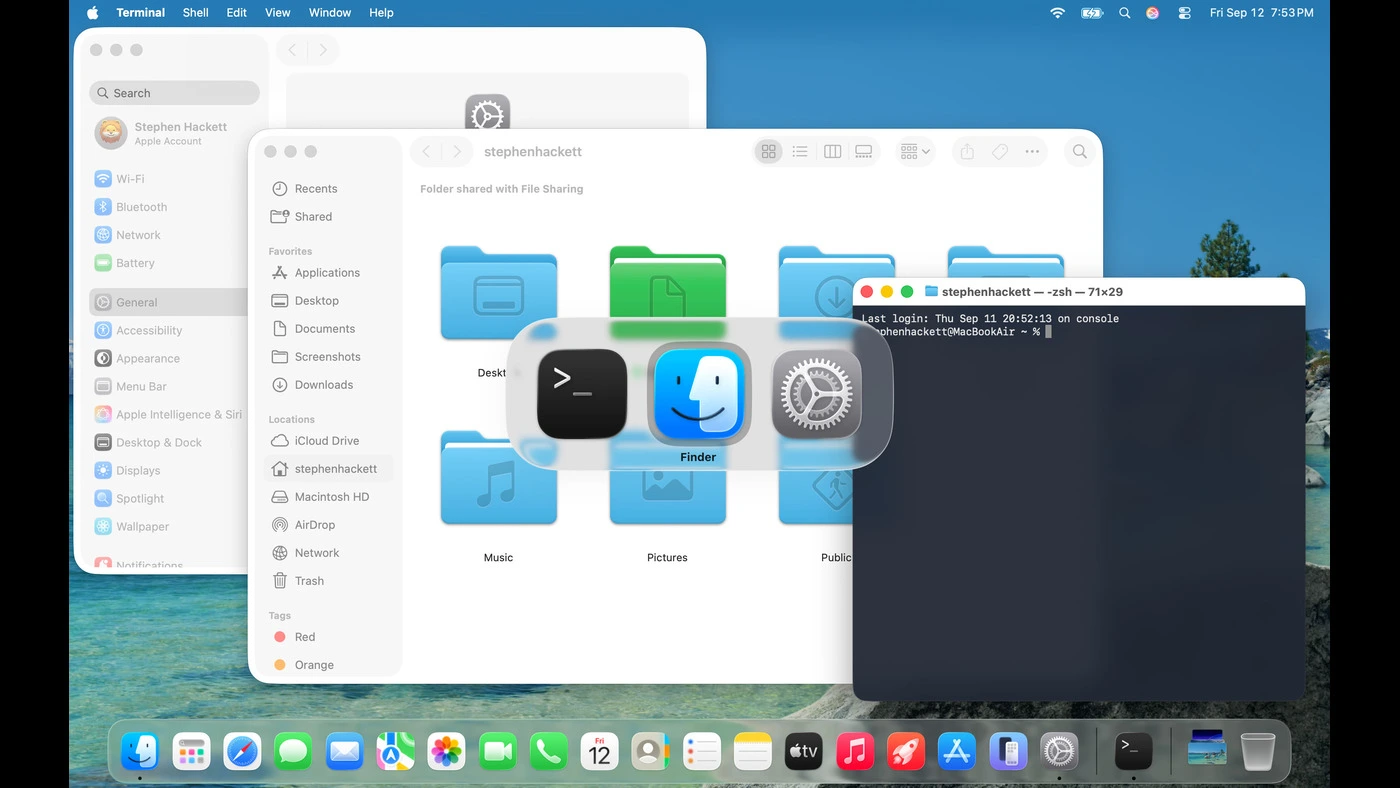Open App Store from the Dock
The image size is (1400, 788).
pos(957,751)
